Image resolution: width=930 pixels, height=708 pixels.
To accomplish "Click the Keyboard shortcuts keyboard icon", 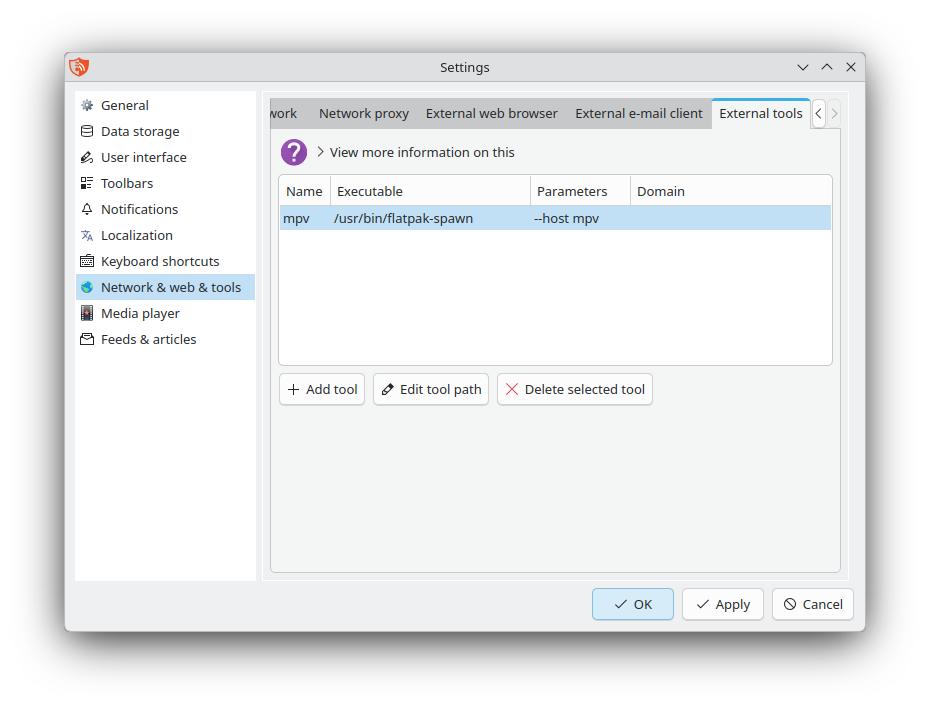I will (x=87, y=261).
